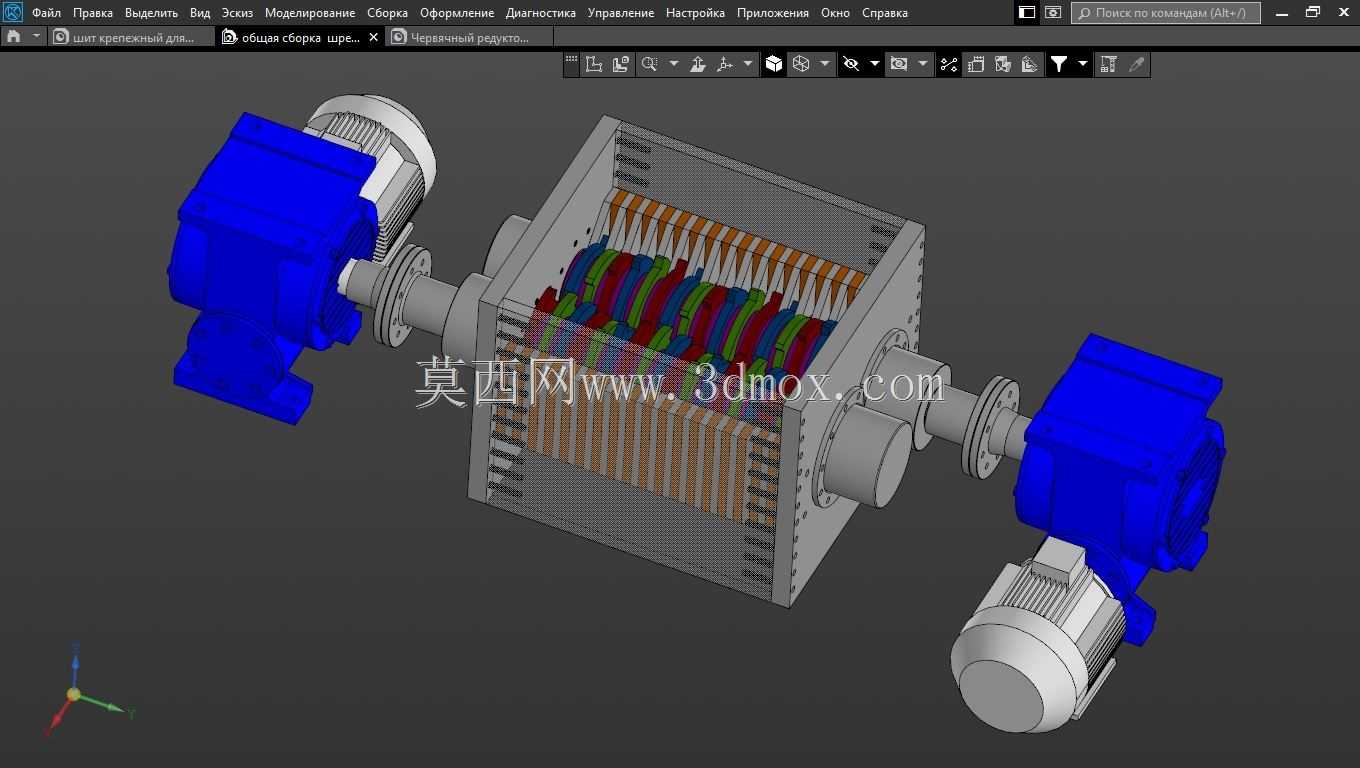Click the KOMPAS application logo icon

click(13, 13)
